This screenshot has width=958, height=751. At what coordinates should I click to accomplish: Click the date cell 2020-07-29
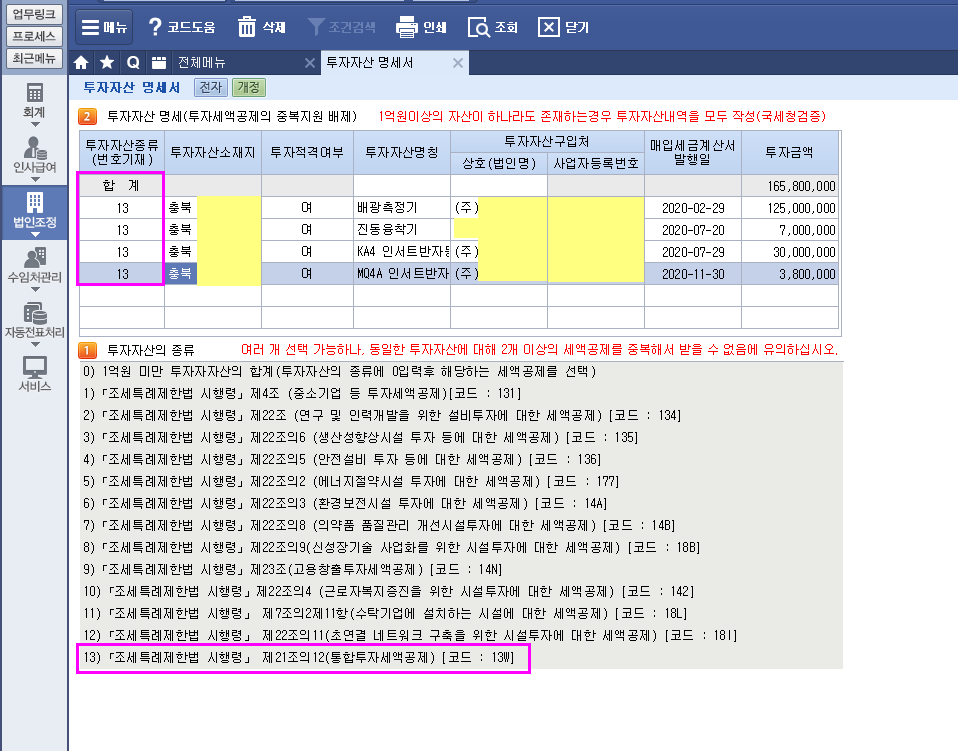(x=693, y=252)
